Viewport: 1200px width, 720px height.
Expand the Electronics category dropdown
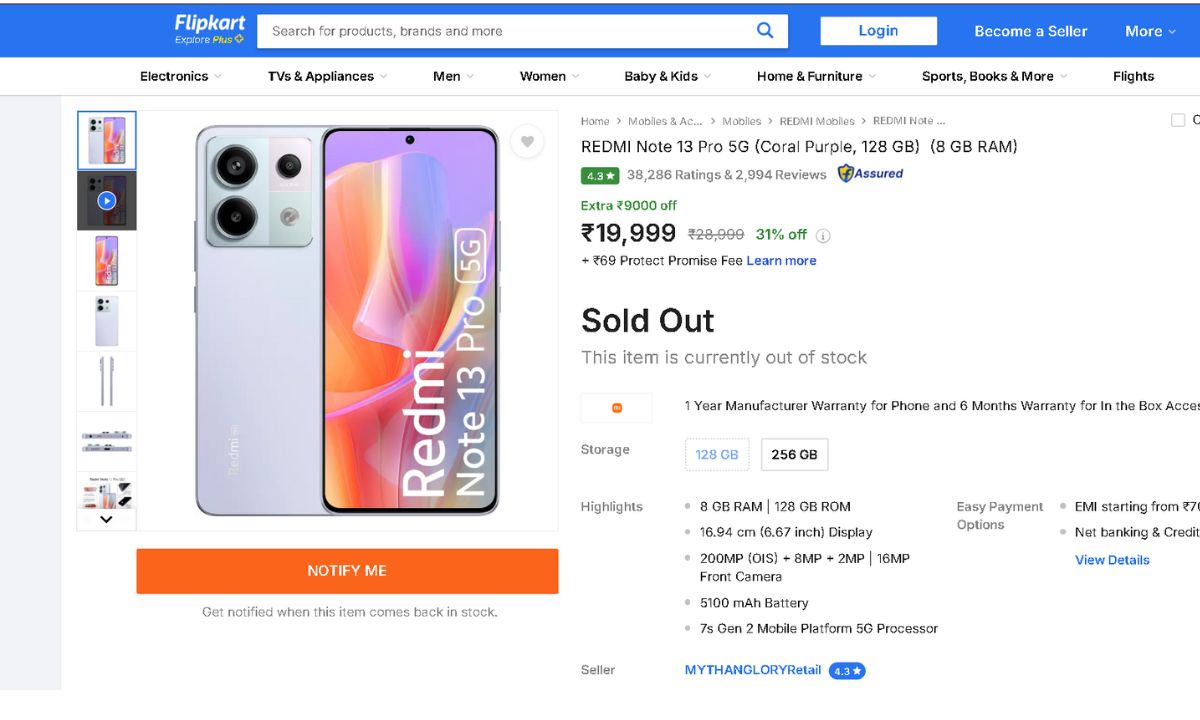coord(180,76)
